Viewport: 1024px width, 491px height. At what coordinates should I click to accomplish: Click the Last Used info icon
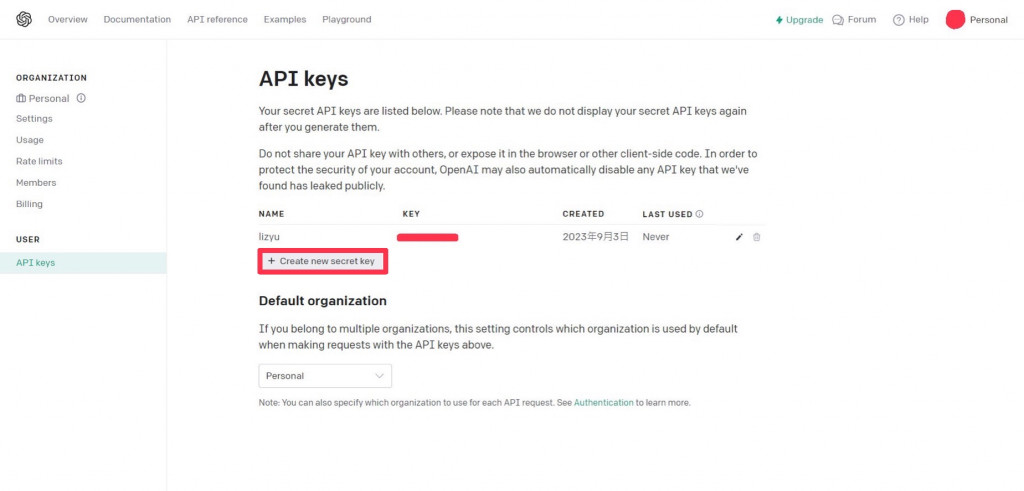(699, 214)
